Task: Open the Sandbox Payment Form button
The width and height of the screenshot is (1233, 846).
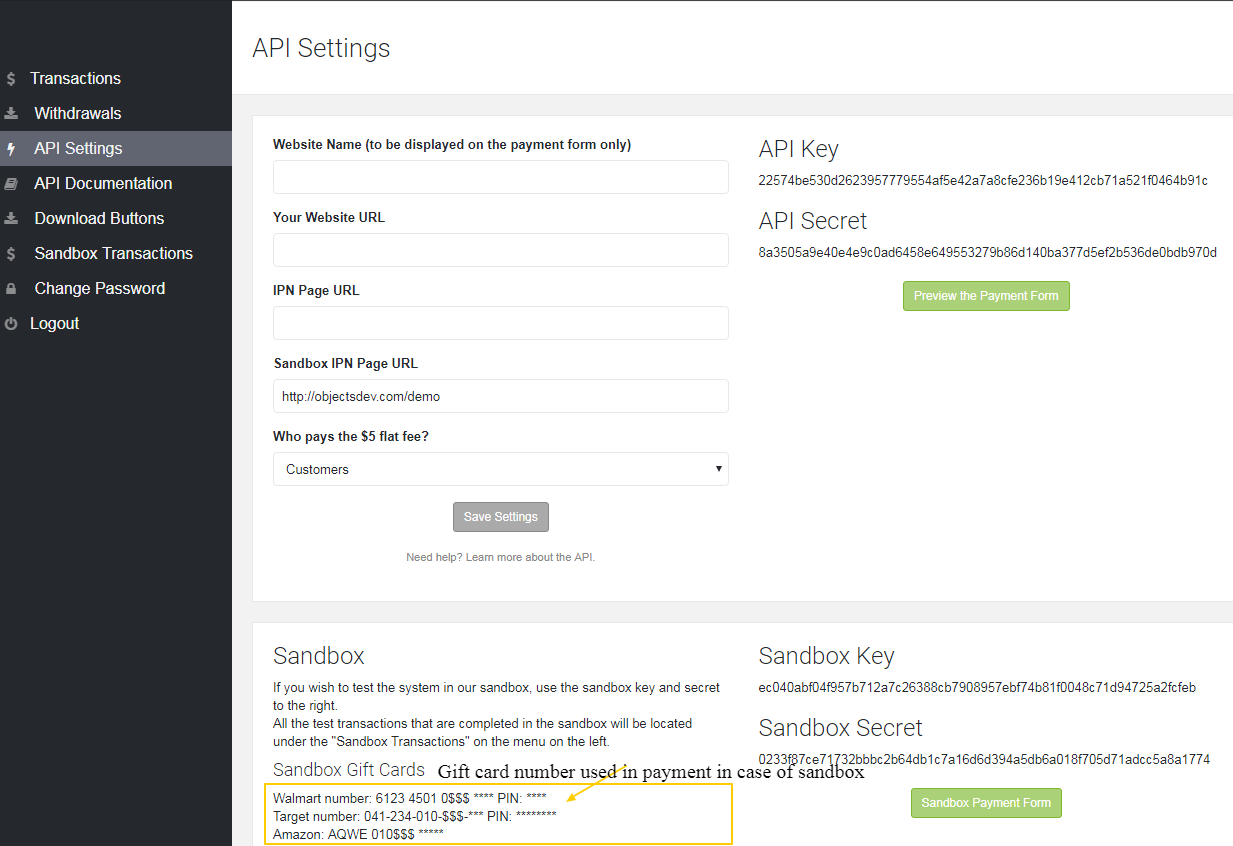Action: [x=986, y=803]
